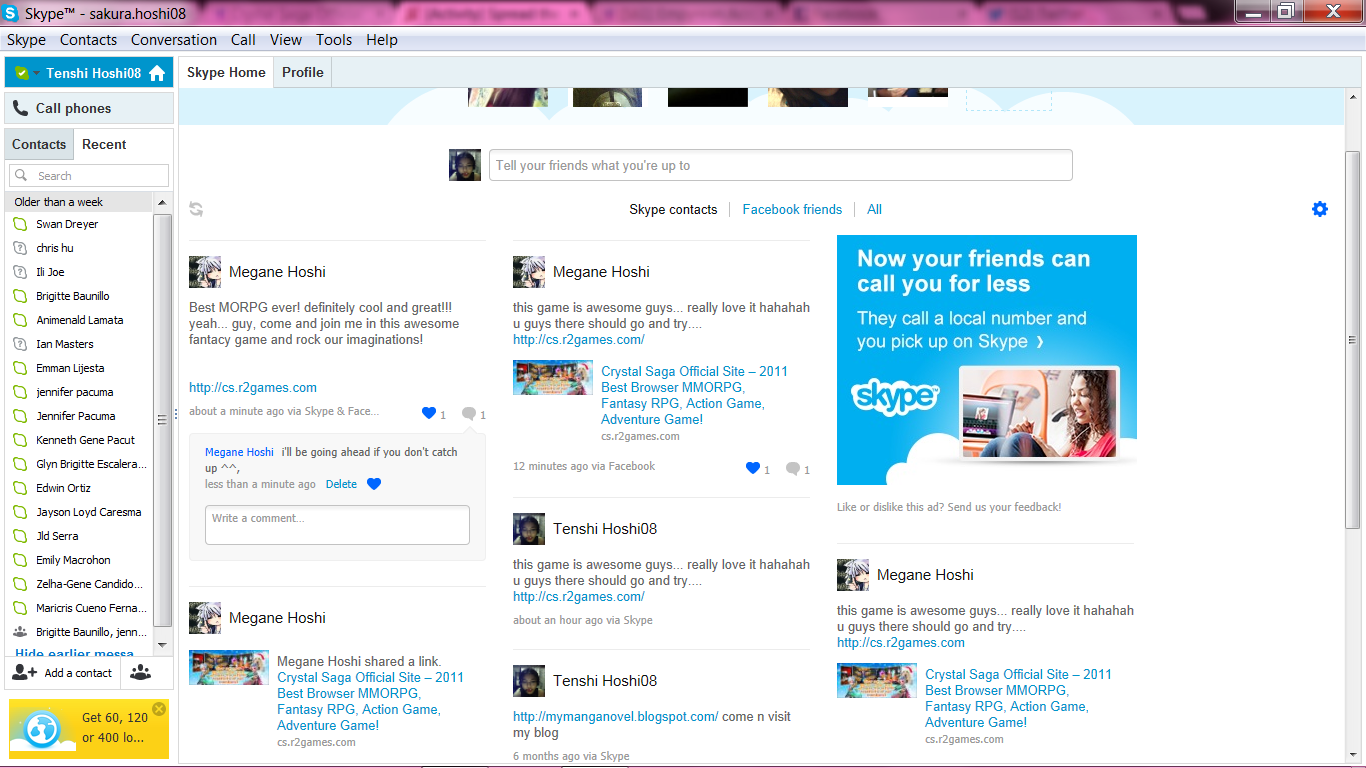Delete Megane Hoshi's comment
This screenshot has width=1366, height=768.
click(341, 484)
